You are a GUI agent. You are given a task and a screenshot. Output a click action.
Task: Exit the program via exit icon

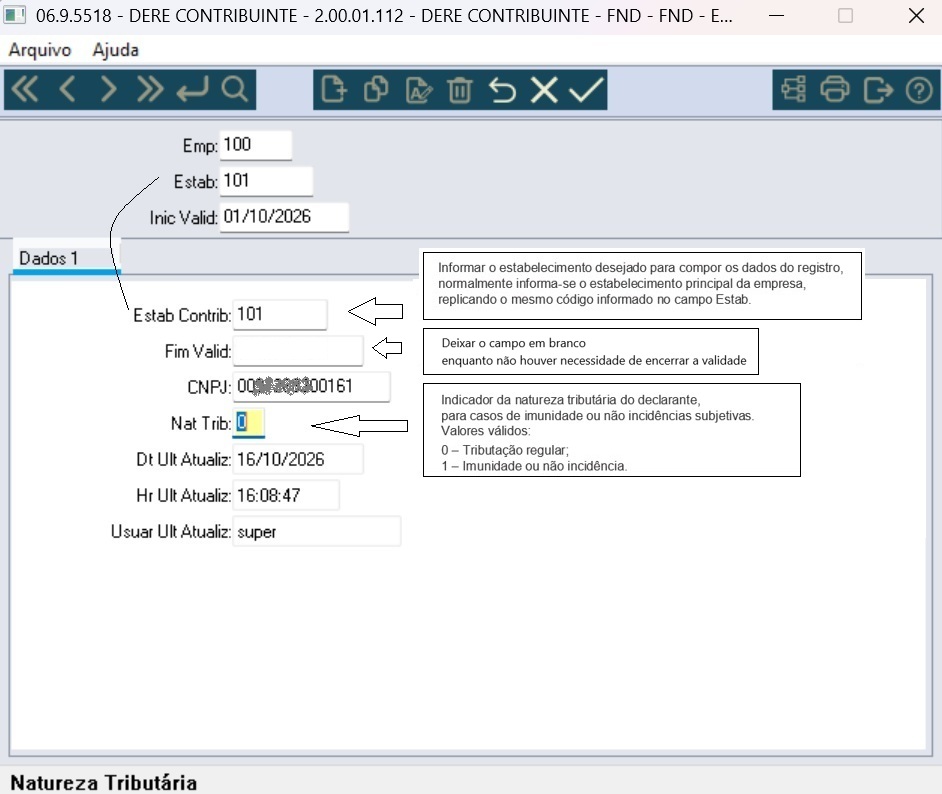[x=878, y=90]
